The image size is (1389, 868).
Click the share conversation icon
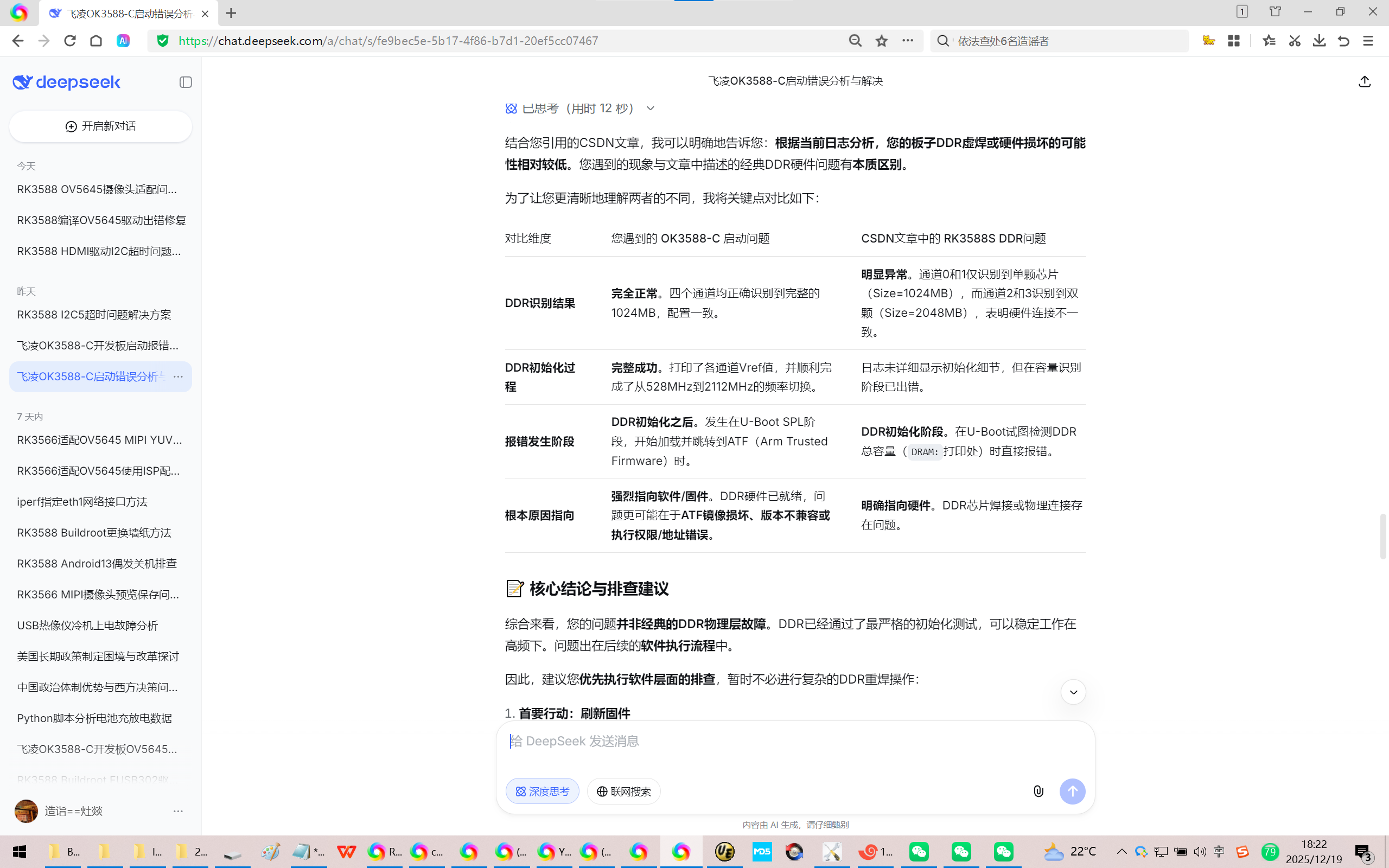pyautogui.click(x=1365, y=82)
